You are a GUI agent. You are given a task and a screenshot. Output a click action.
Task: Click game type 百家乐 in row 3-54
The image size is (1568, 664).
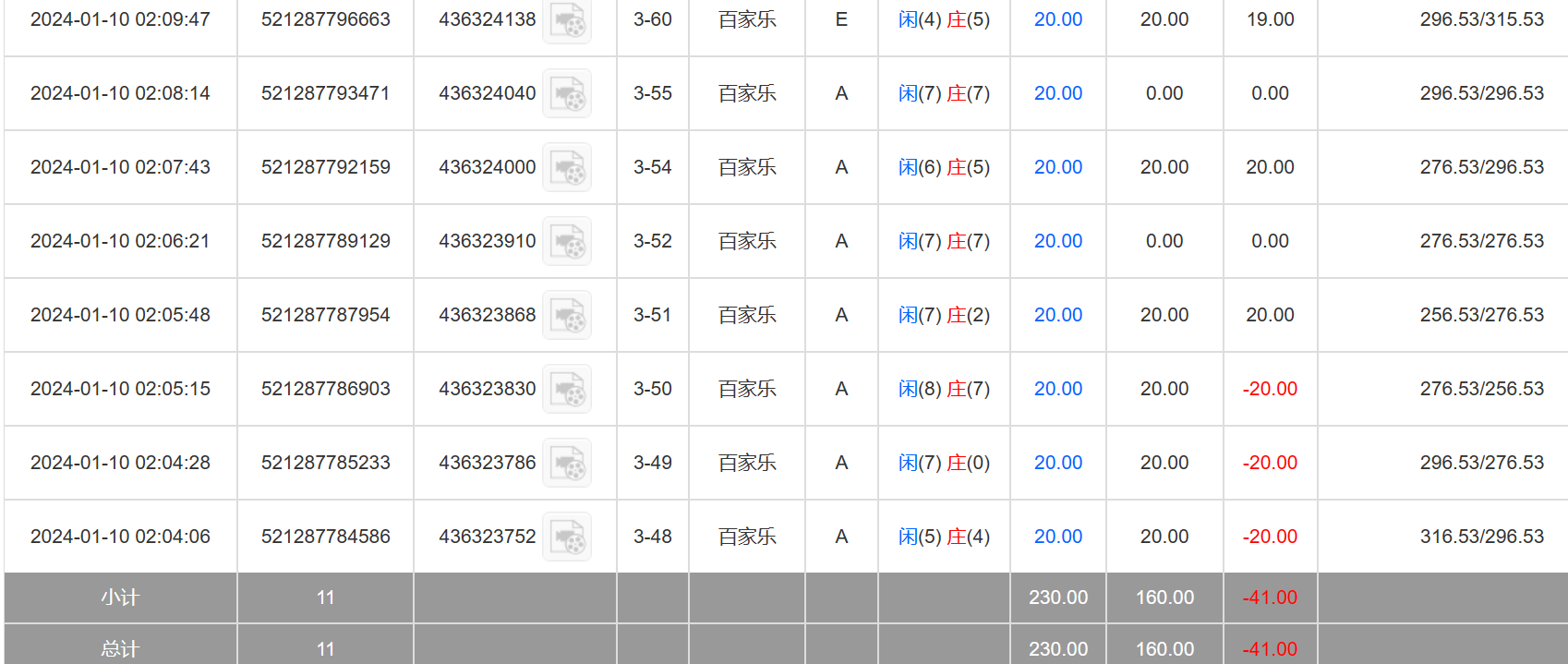click(x=747, y=167)
